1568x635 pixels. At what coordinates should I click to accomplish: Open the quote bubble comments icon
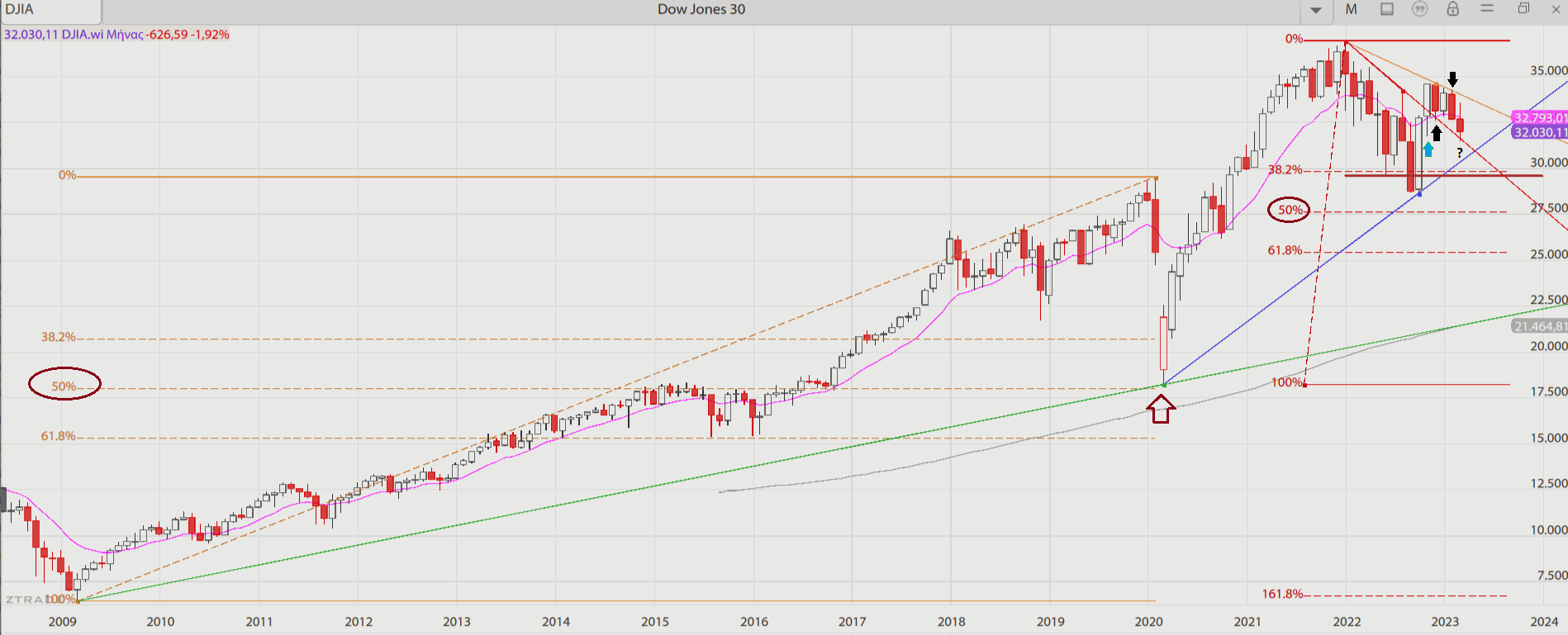coord(1420,9)
